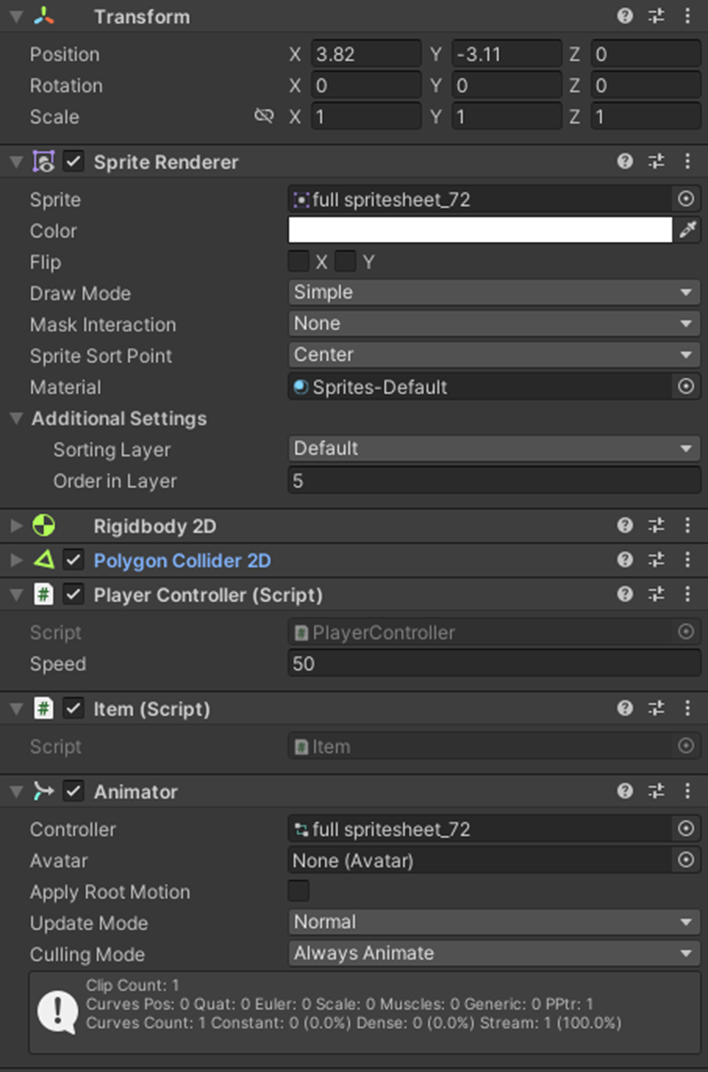Click the Sprite Renderer component icon

42,161
